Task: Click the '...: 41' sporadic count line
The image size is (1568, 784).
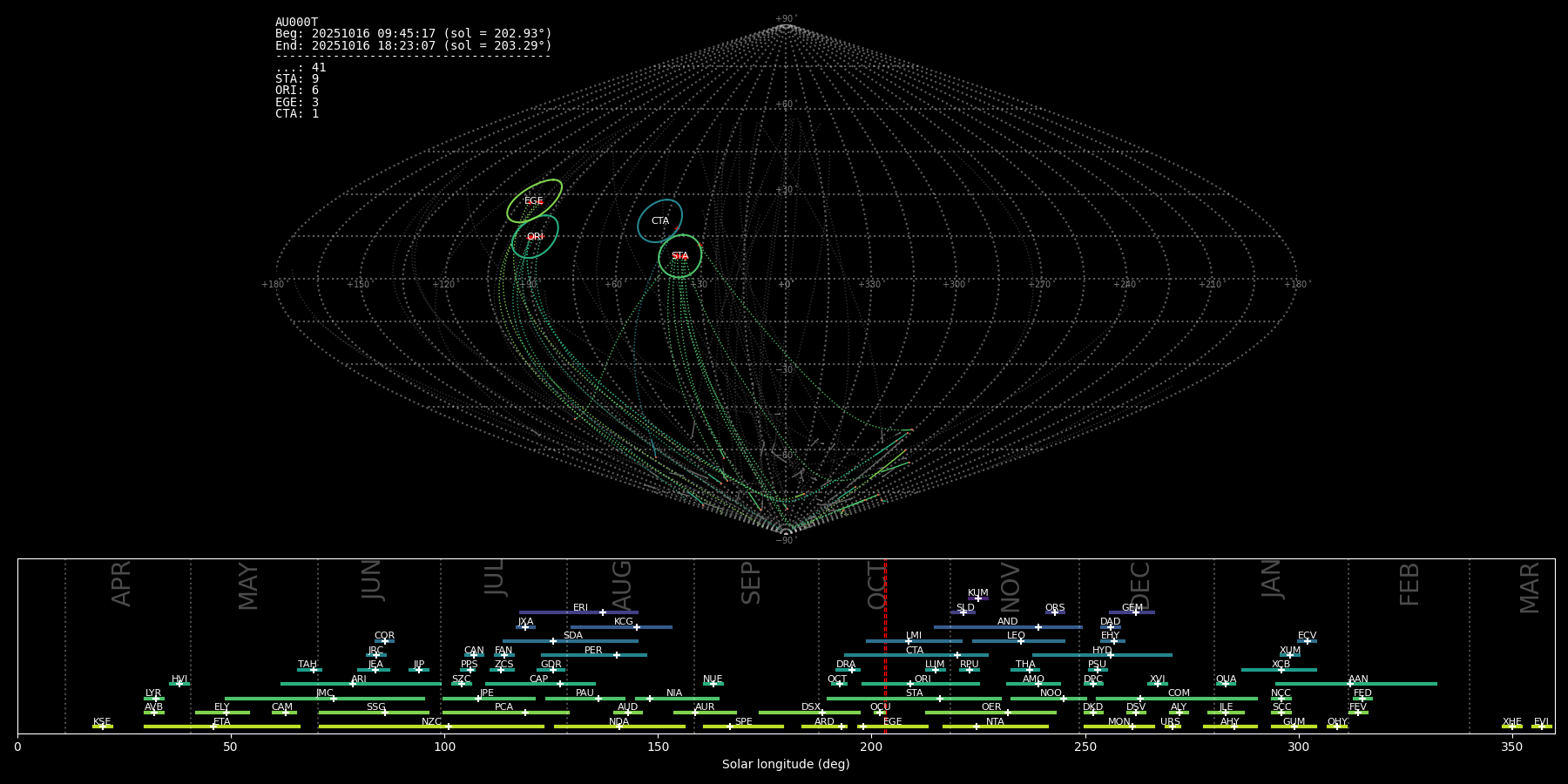Action: [x=301, y=68]
